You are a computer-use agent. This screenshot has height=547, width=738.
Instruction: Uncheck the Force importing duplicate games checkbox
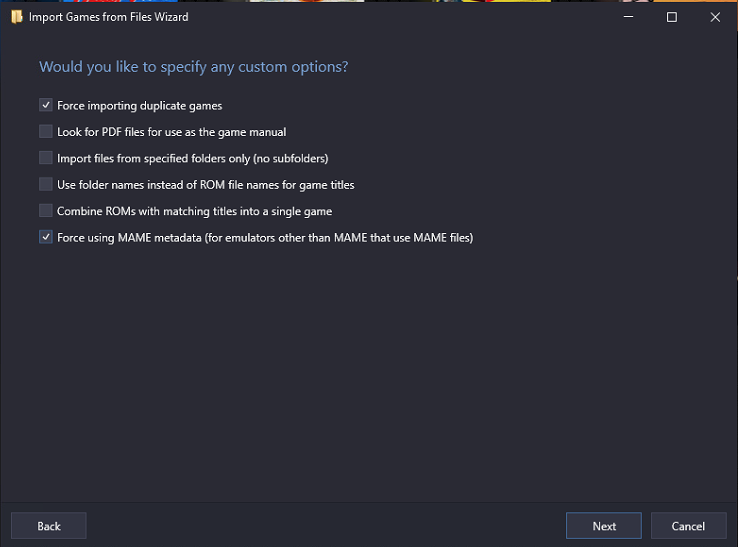point(46,105)
